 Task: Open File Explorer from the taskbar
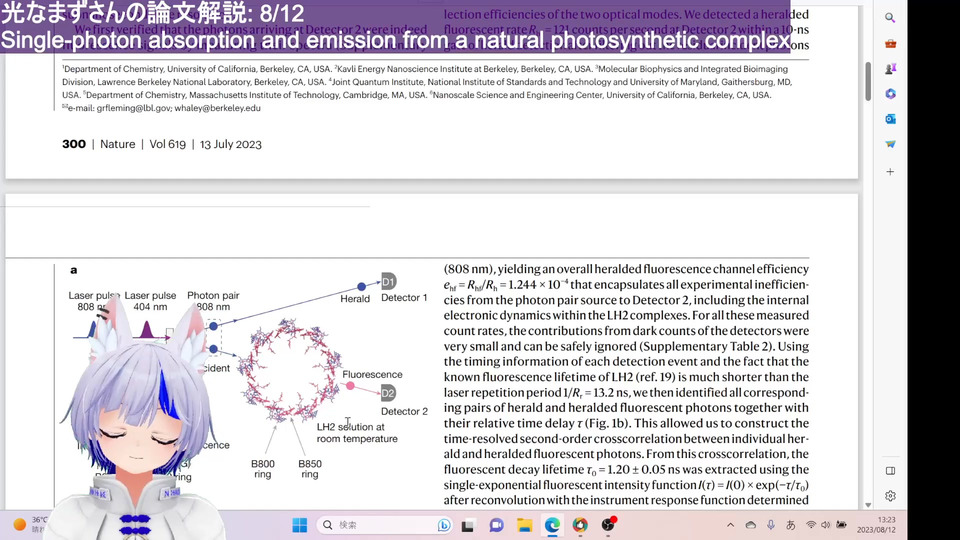(x=524, y=525)
